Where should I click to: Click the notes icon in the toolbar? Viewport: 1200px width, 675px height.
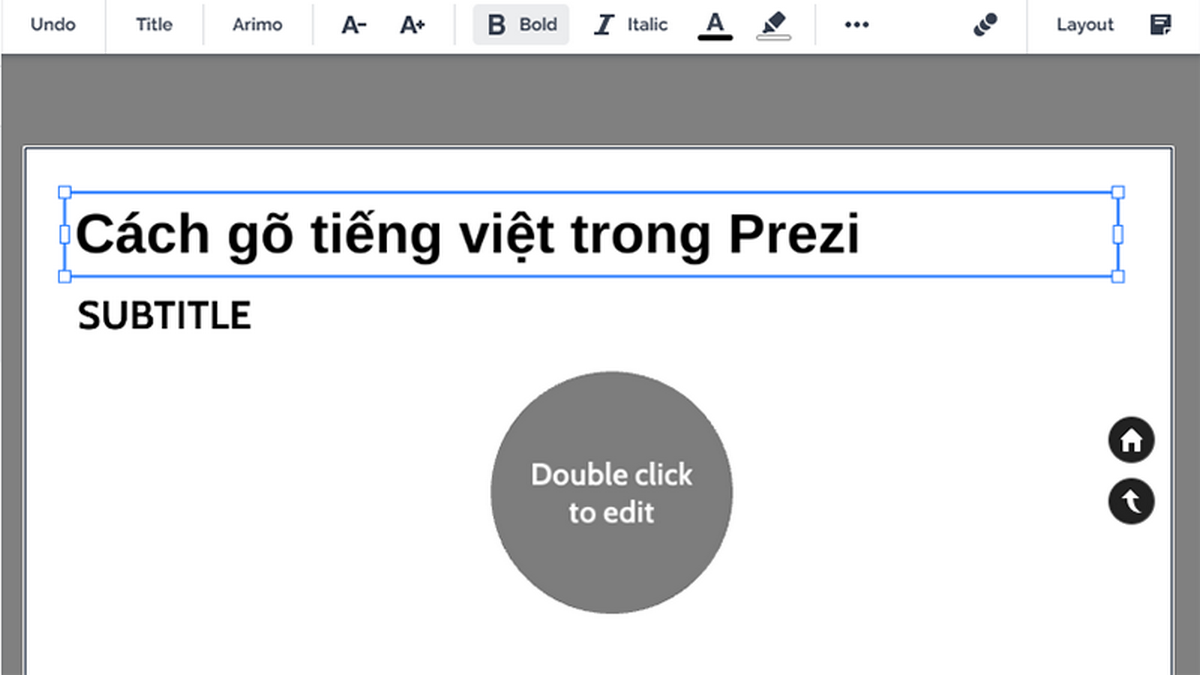point(1161,25)
